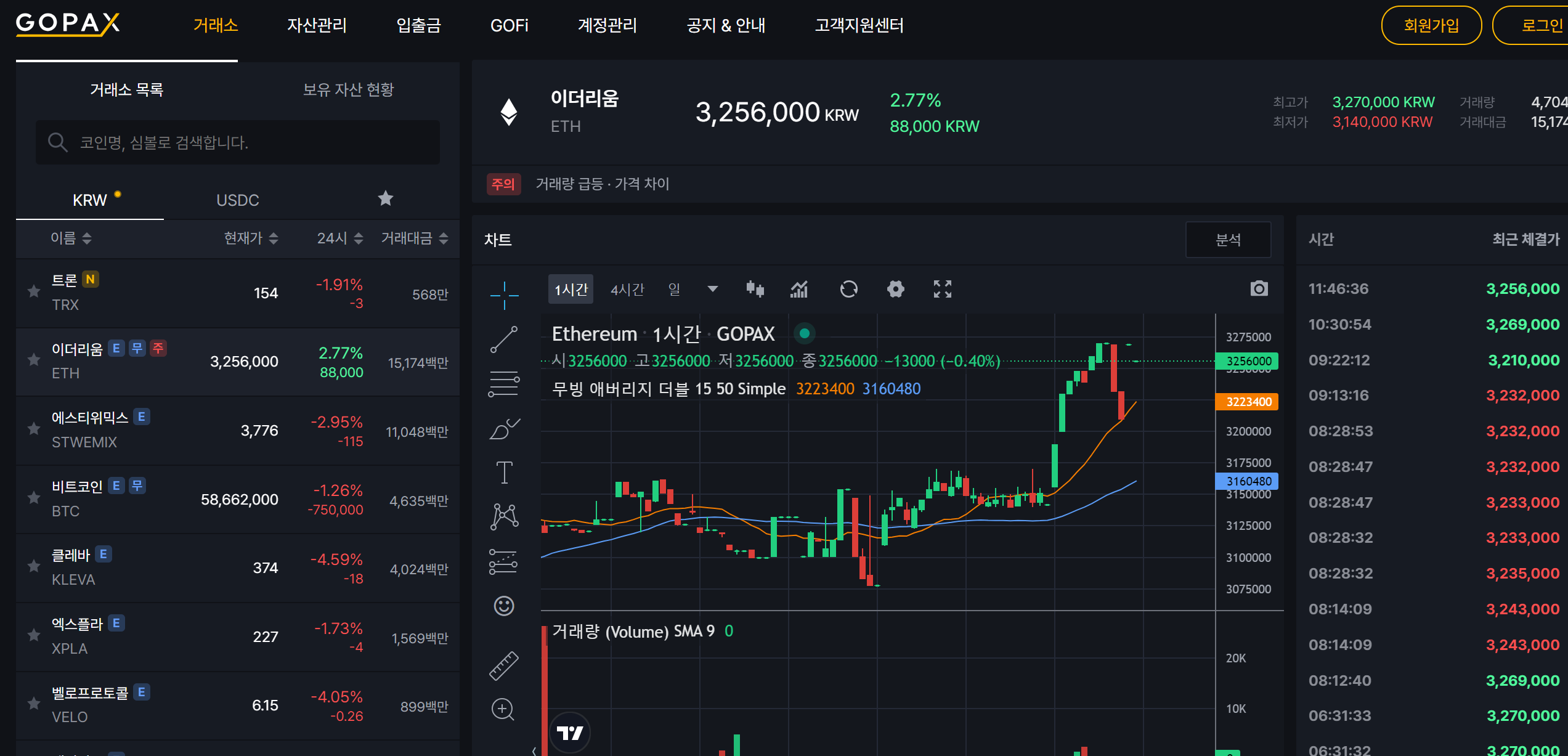This screenshot has width=1568, height=756.
Task: Select the 1시간 chart interval
Action: point(571,289)
